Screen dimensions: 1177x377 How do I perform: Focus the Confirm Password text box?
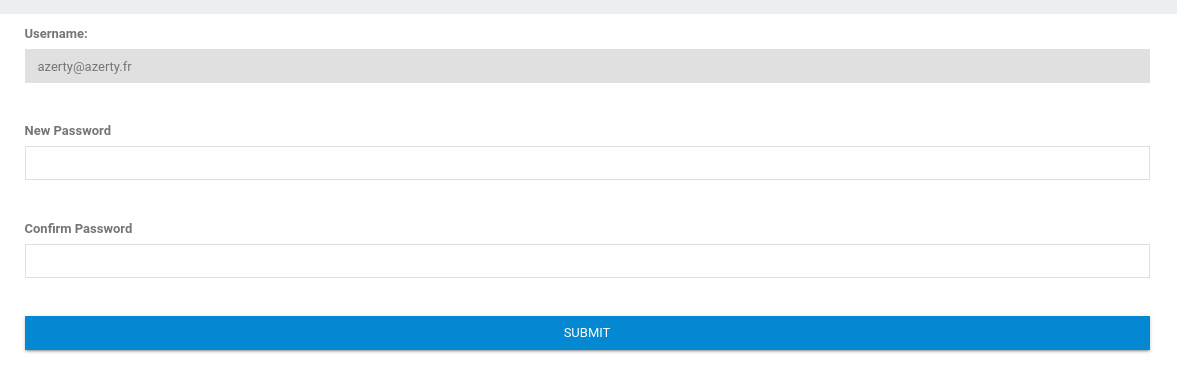point(587,261)
